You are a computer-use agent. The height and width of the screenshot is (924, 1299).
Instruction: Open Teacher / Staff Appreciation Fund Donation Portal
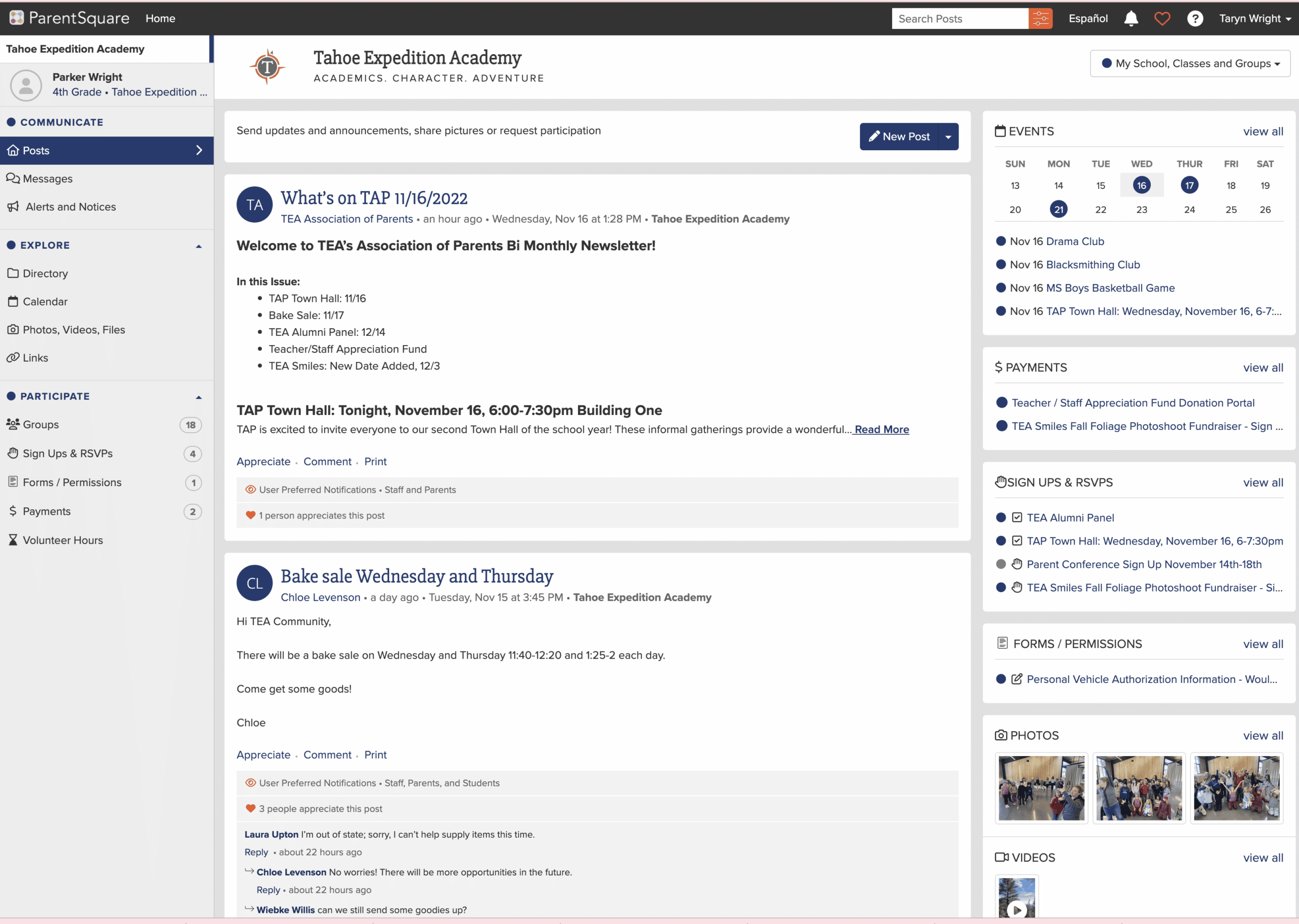point(1132,403)
